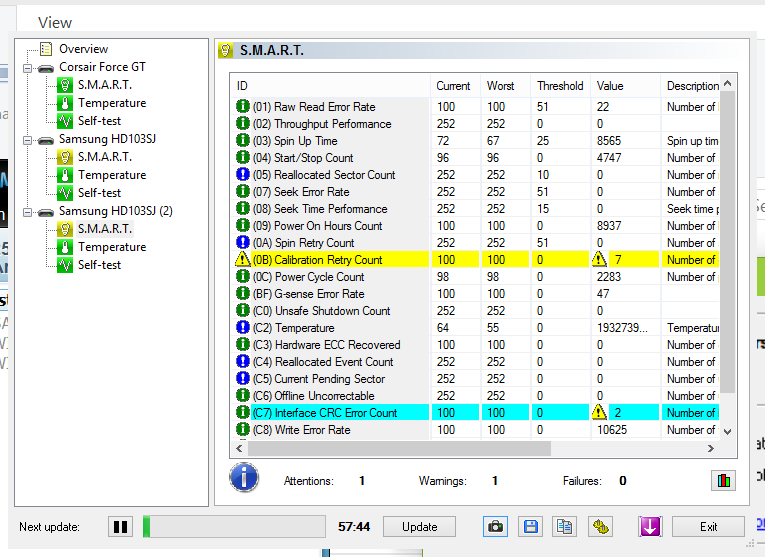This screenshot has height=557, width=765.
Task: Collapse the Samsung HD103SJ (2) node
Action: point(27,212)
